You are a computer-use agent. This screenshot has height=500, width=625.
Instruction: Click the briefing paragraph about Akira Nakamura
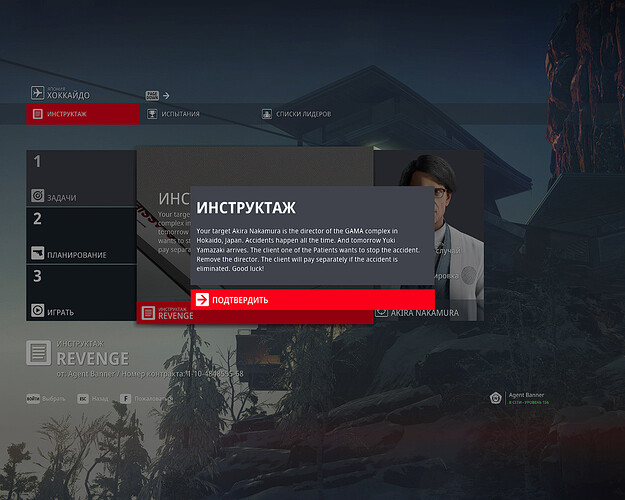click(308, 250)
